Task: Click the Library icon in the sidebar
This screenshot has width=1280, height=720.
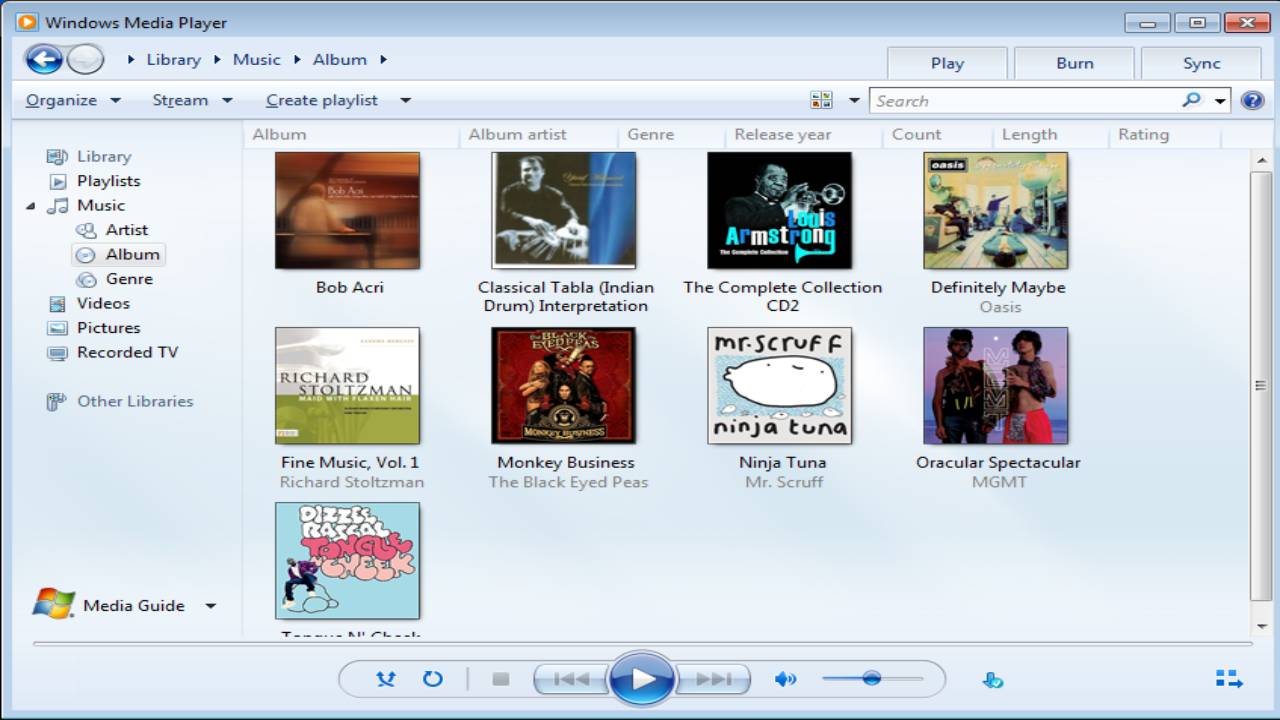Action: coord(57,157)
